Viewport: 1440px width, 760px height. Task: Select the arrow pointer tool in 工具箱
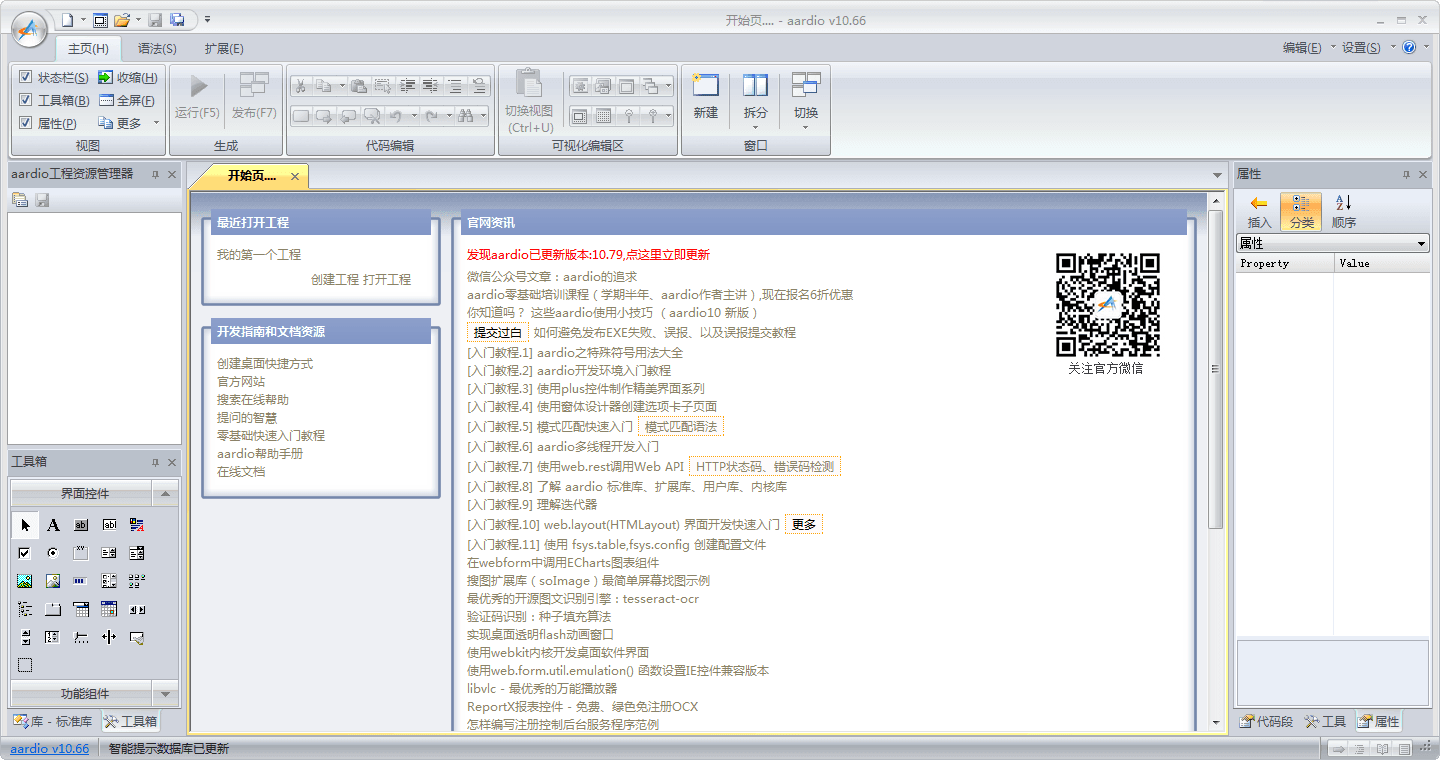[x=25, y=525]
